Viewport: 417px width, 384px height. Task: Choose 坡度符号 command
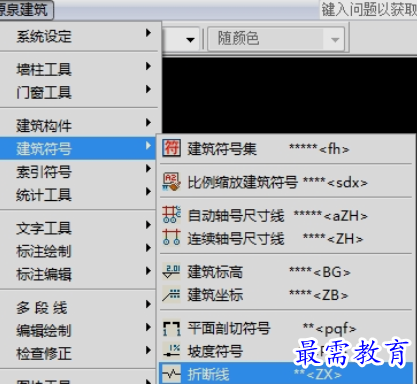pos(286,351)
